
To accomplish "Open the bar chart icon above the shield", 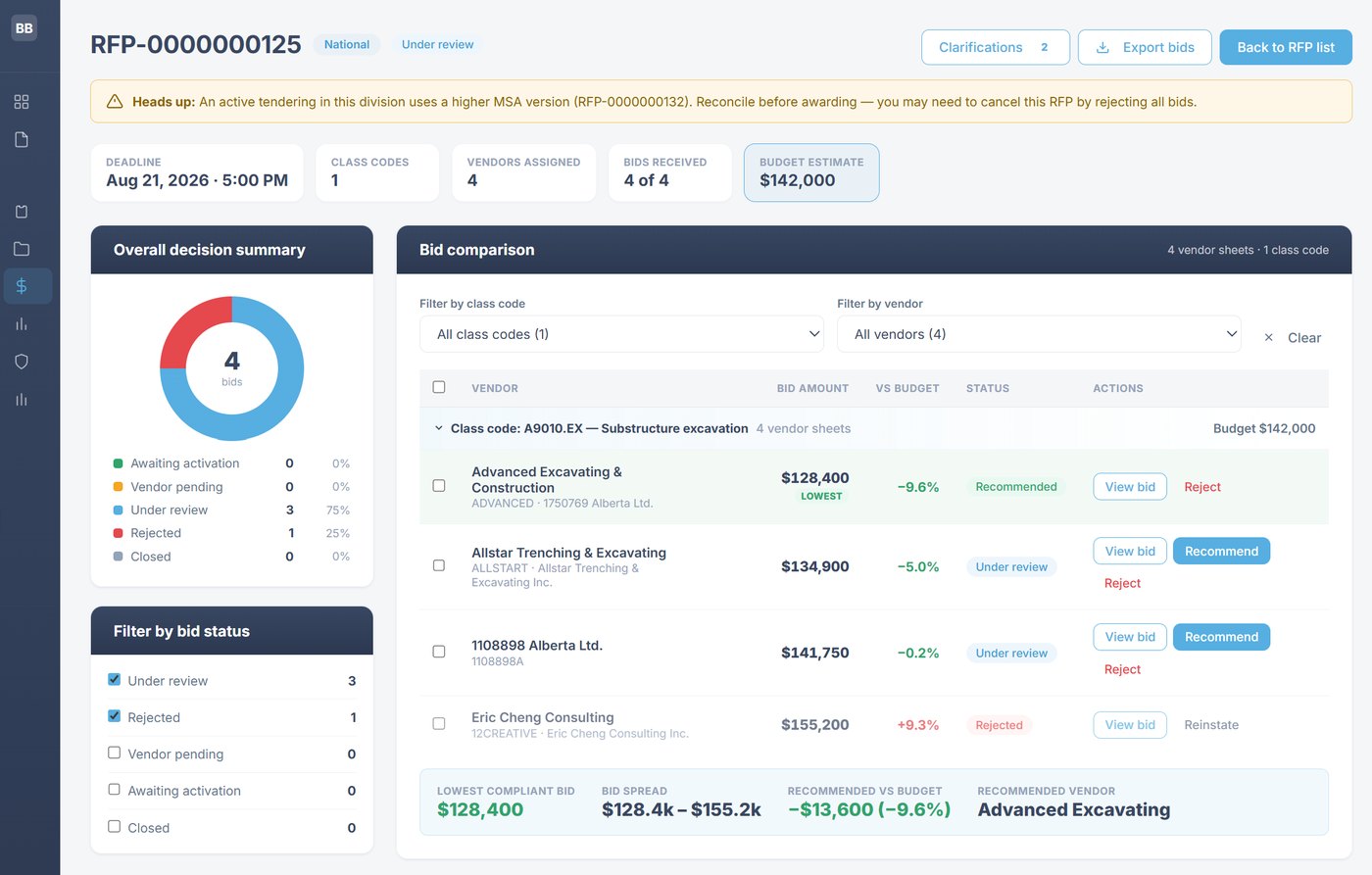I will pos(22,324).
